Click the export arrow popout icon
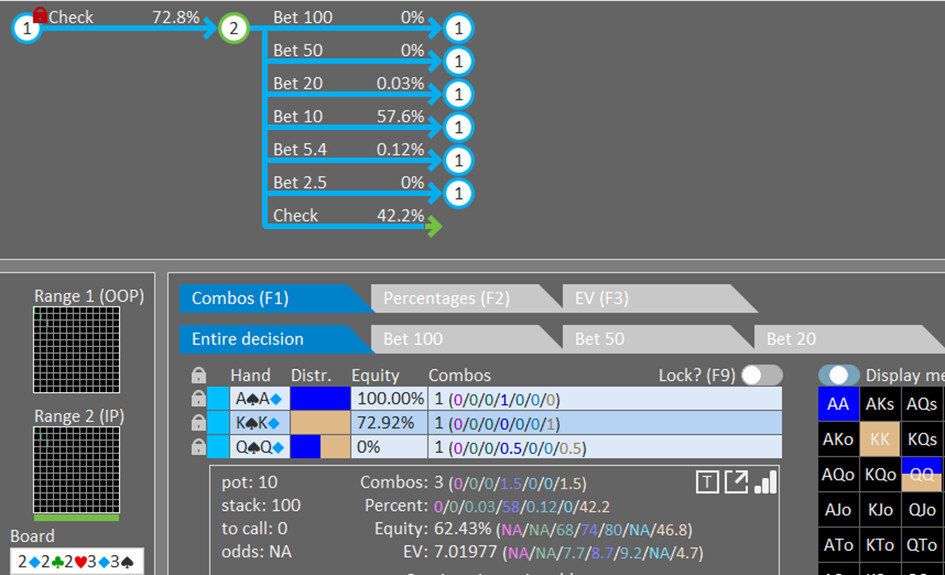945x575 pixels. click(736, 482)
